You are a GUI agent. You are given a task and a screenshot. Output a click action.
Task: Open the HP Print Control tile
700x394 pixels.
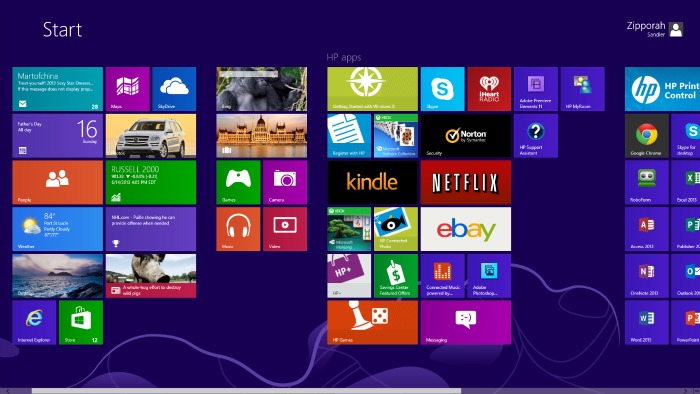pos(662,89)
